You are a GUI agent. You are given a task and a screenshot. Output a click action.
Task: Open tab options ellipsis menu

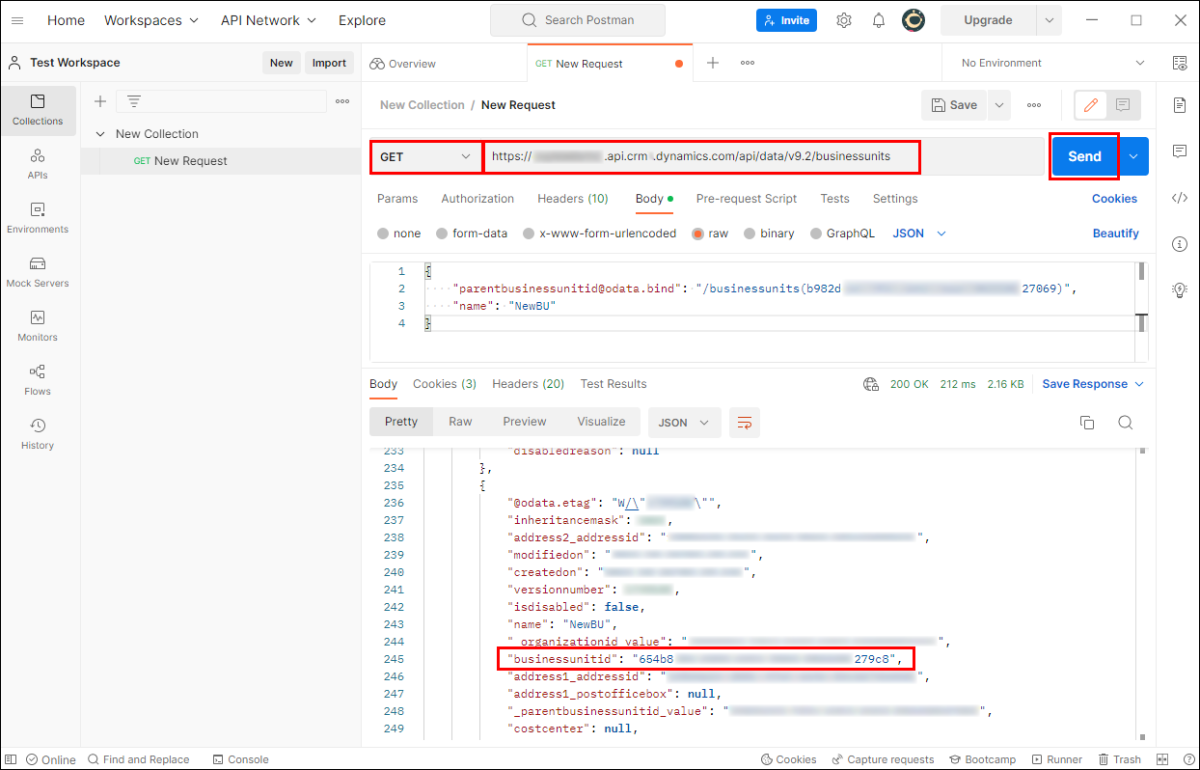747,63
